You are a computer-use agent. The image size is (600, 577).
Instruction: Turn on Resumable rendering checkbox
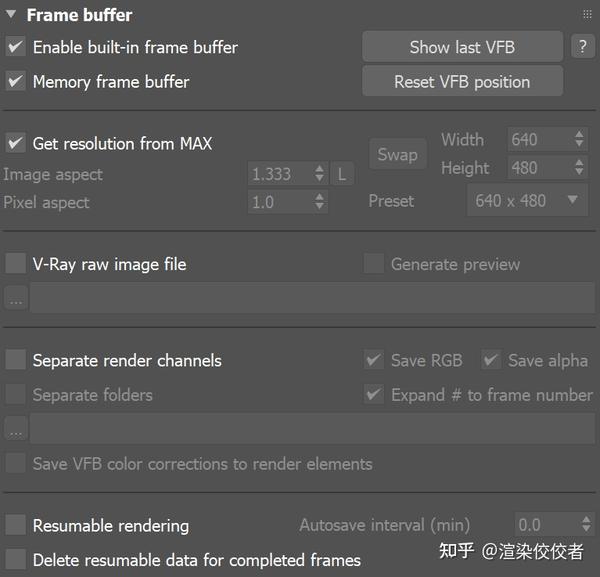(15, 525)
